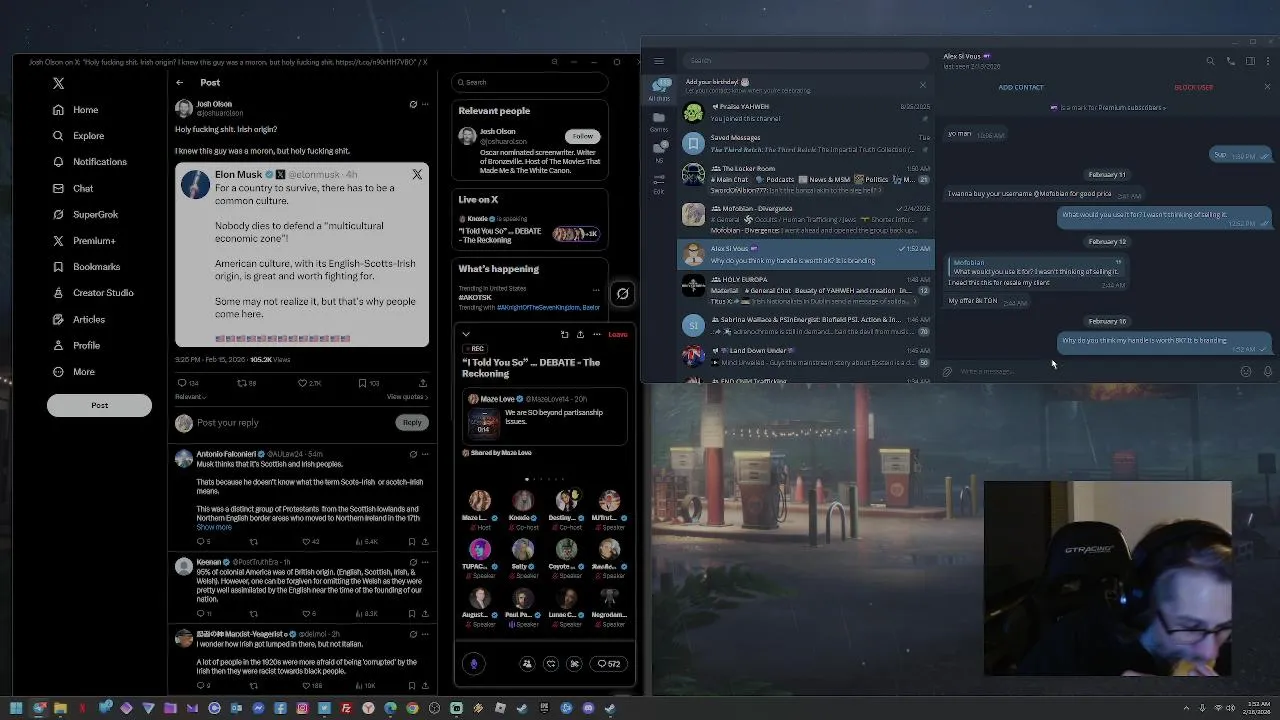This screenshot has height=720, width=1280.
Task: Leave the Space
Action: pyautogui.click(x=618, y=334)
